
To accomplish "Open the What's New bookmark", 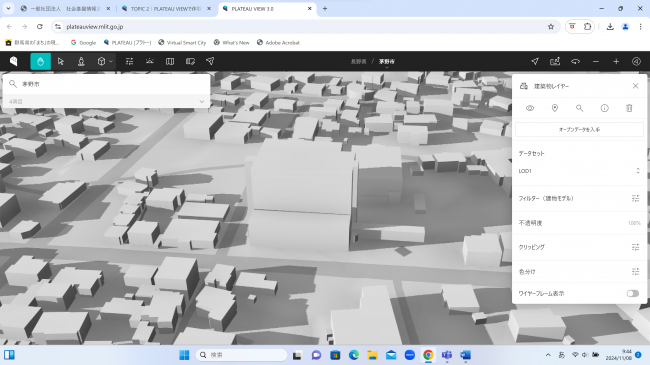I will [231, 42].
